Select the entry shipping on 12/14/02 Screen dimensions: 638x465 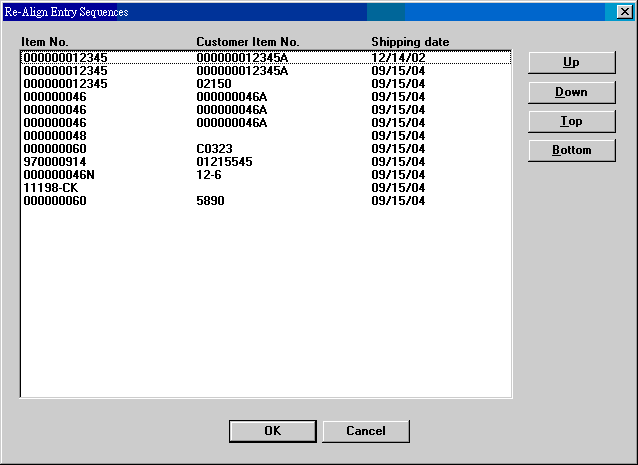pos(397,58)
